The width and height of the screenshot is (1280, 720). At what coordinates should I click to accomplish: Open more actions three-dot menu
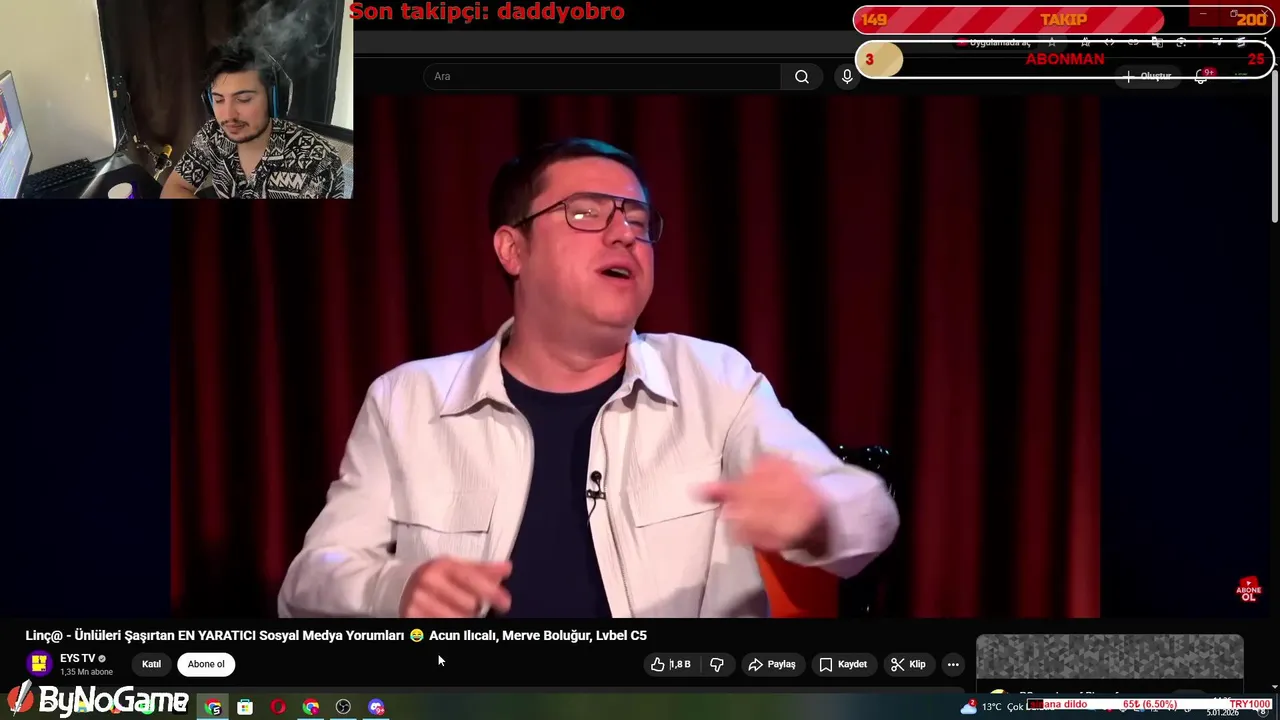[x=953, y=664]
